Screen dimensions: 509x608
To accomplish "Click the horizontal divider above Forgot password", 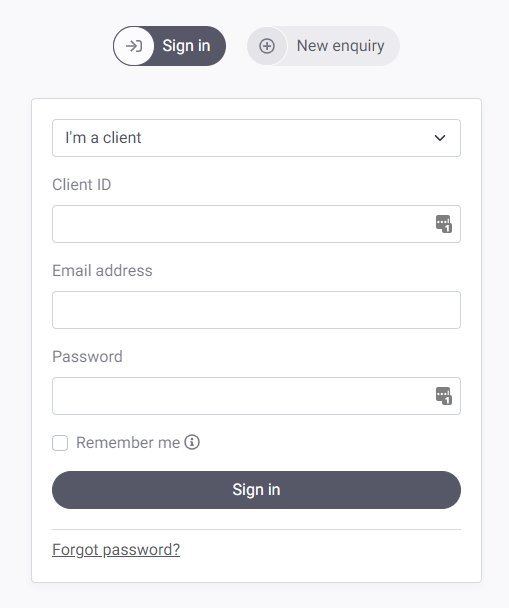I will point(256,529).
